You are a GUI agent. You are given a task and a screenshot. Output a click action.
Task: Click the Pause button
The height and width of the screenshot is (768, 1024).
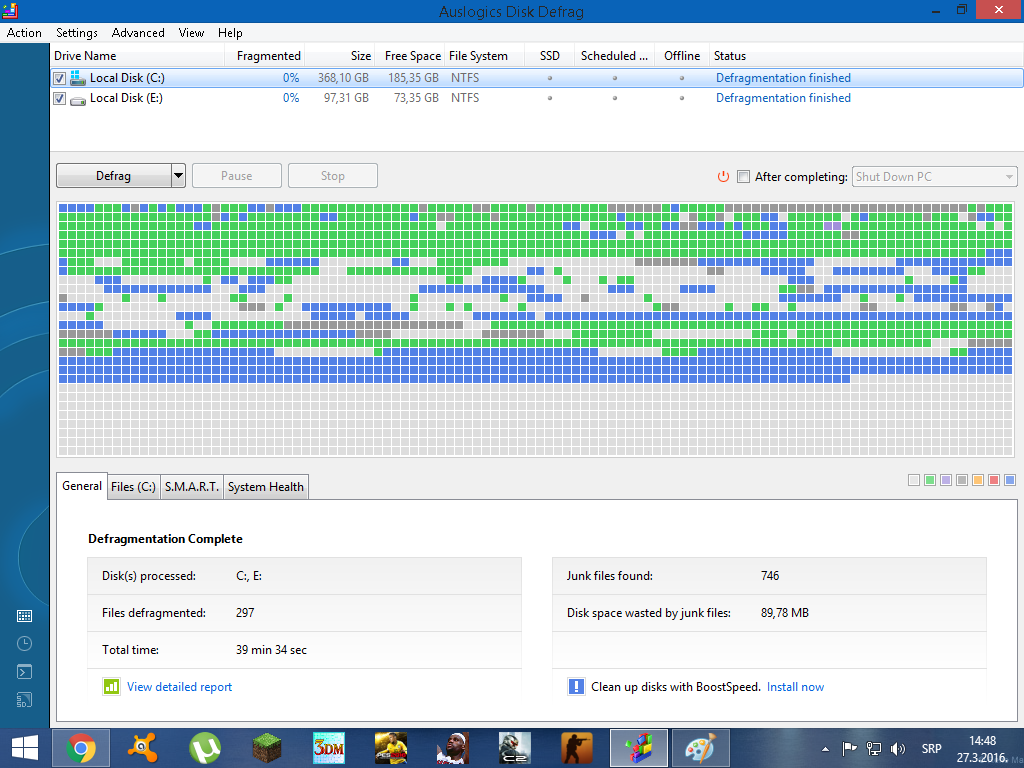click(x=236, y=176)
